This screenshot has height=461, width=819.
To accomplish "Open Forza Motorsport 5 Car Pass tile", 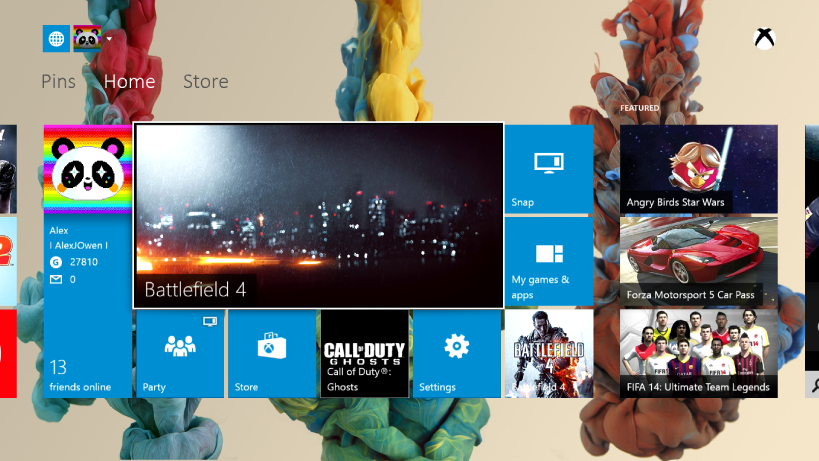I will pos(699,262).
